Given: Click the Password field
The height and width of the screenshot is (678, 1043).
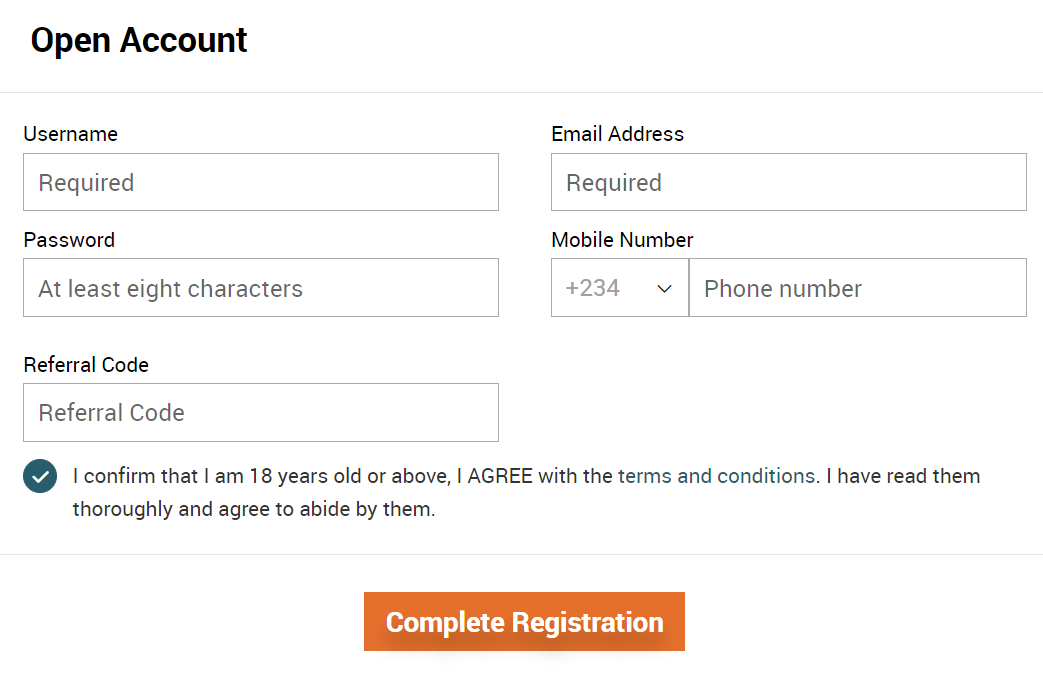Looking at the screenshot, I should tap(260, 288).
